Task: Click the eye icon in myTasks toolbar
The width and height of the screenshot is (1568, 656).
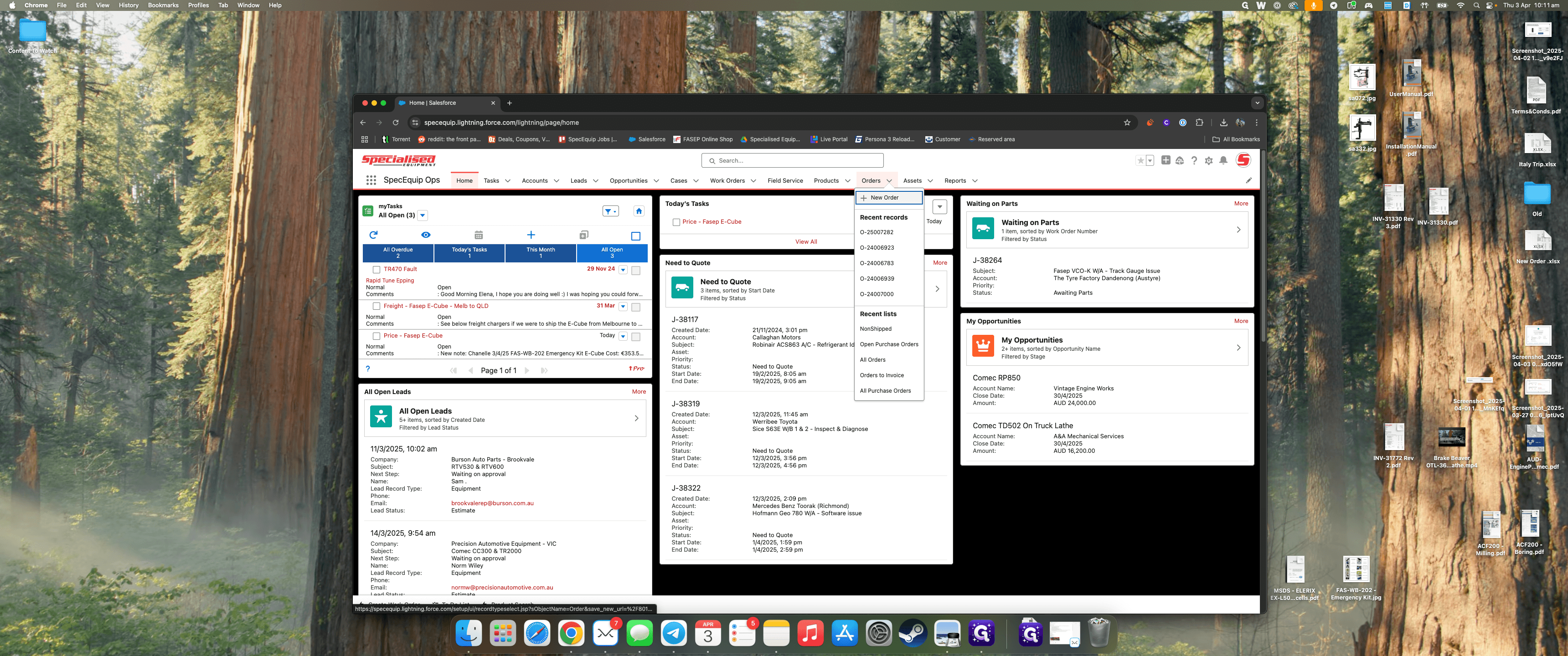Action: [x=426, y=235]
